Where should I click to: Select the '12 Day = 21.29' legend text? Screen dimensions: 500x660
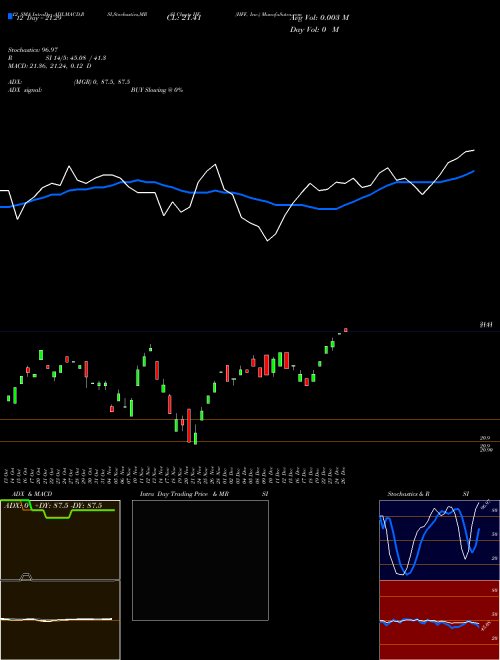pos(39,18)
